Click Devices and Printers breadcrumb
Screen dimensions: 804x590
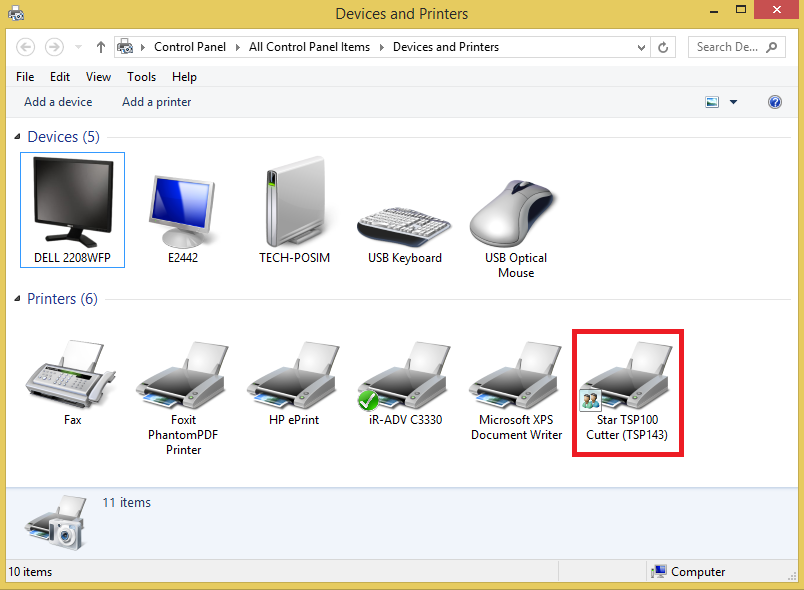coord(446,47)
